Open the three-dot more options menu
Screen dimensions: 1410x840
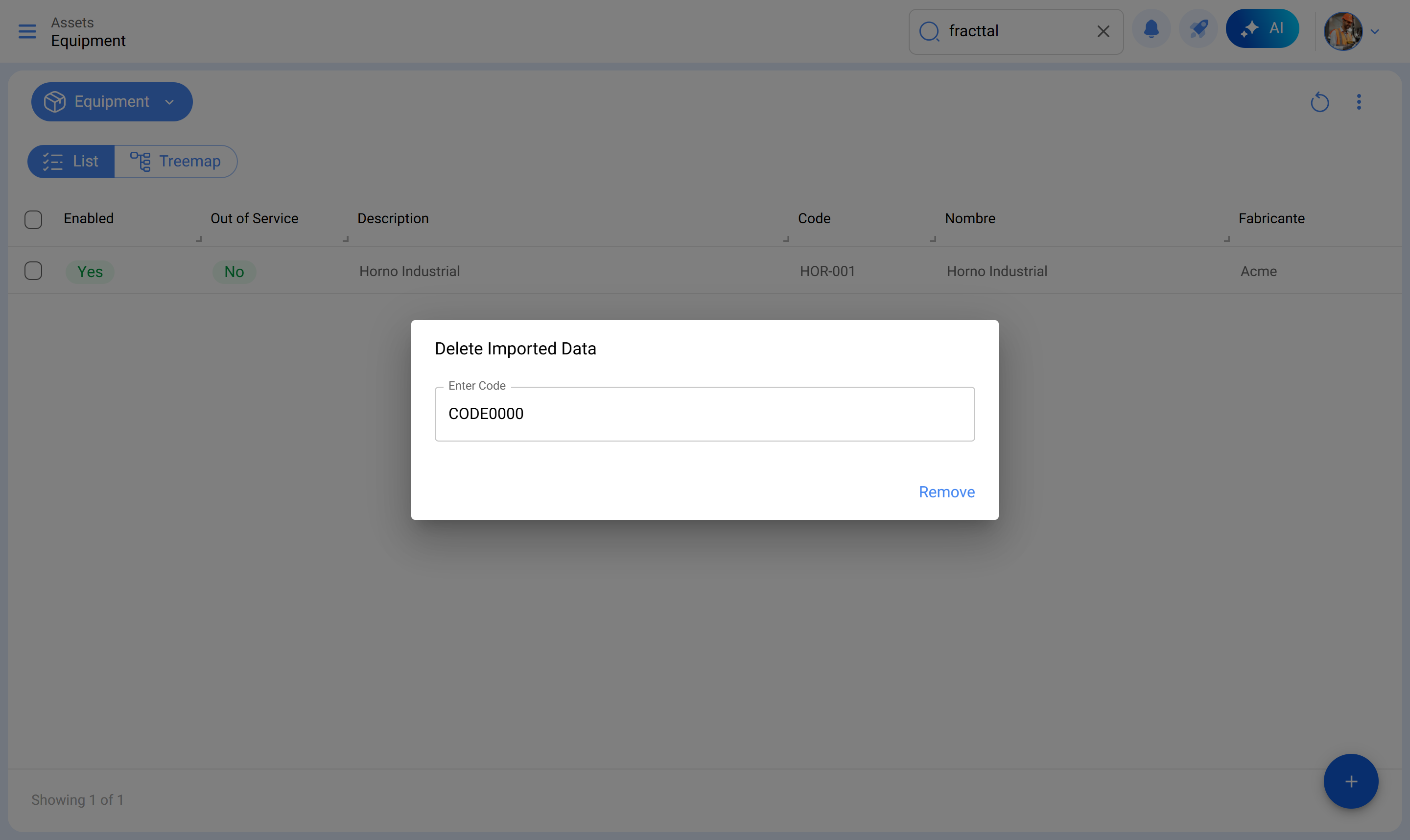point(1359,102)
